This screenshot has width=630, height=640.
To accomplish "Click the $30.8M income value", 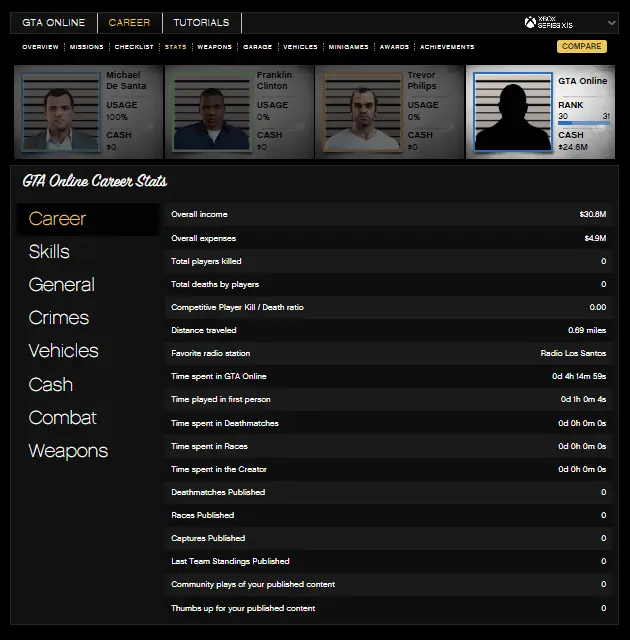I will coord(592,214).
